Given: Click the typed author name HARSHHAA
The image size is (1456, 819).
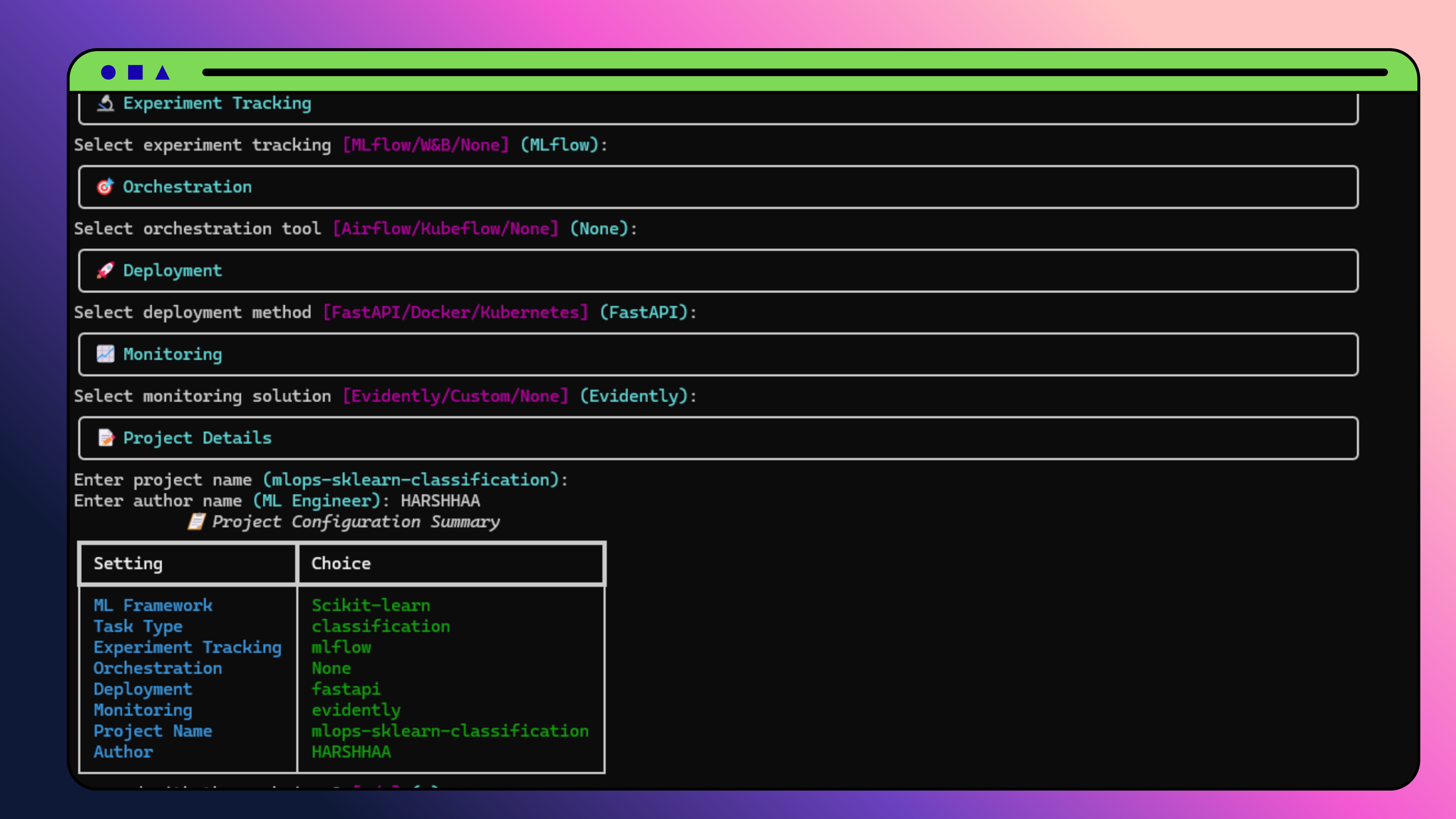Looking at the screenshot, I should click(440, 501).
